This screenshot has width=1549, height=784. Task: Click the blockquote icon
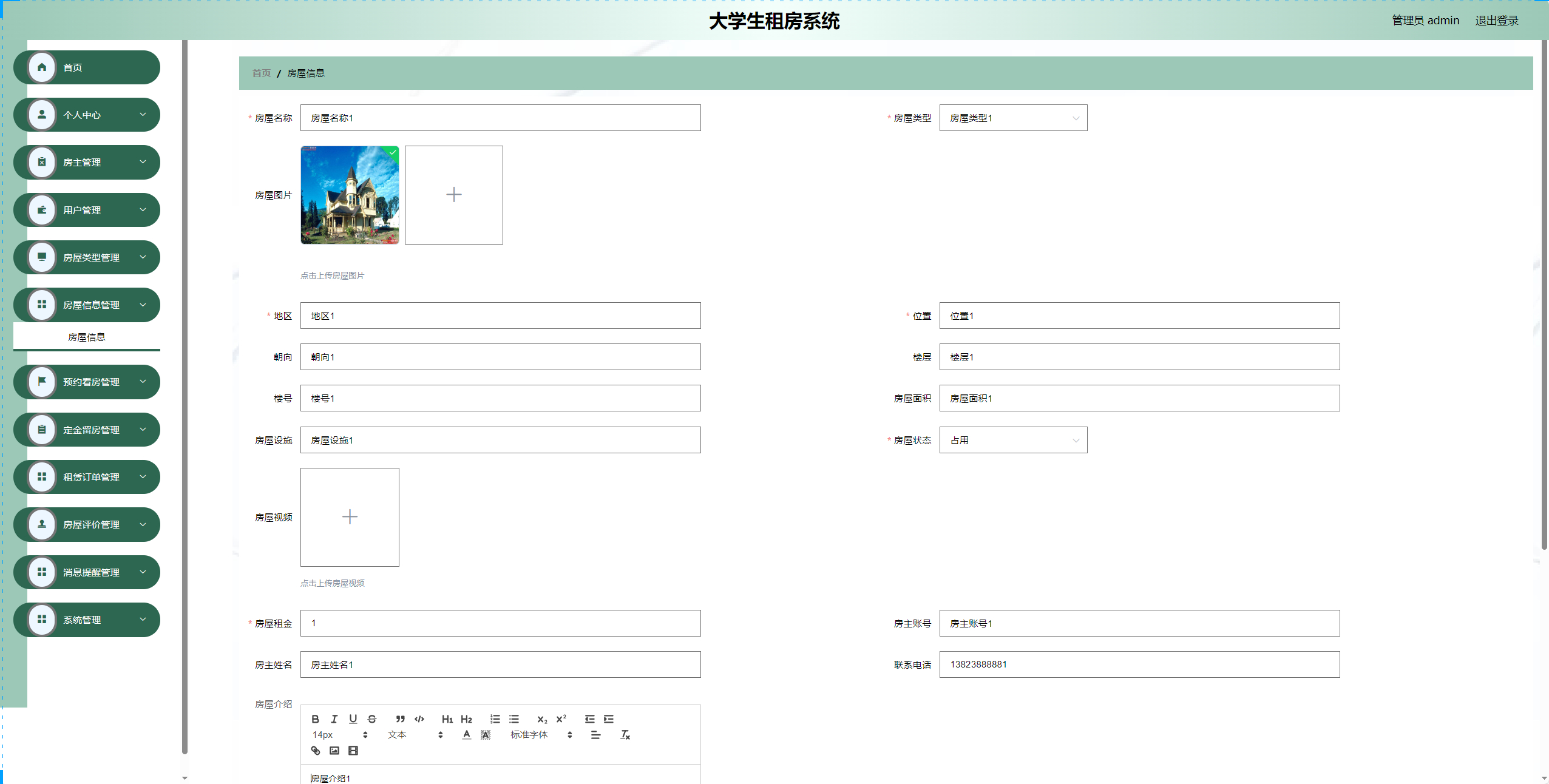pos(400,719)
